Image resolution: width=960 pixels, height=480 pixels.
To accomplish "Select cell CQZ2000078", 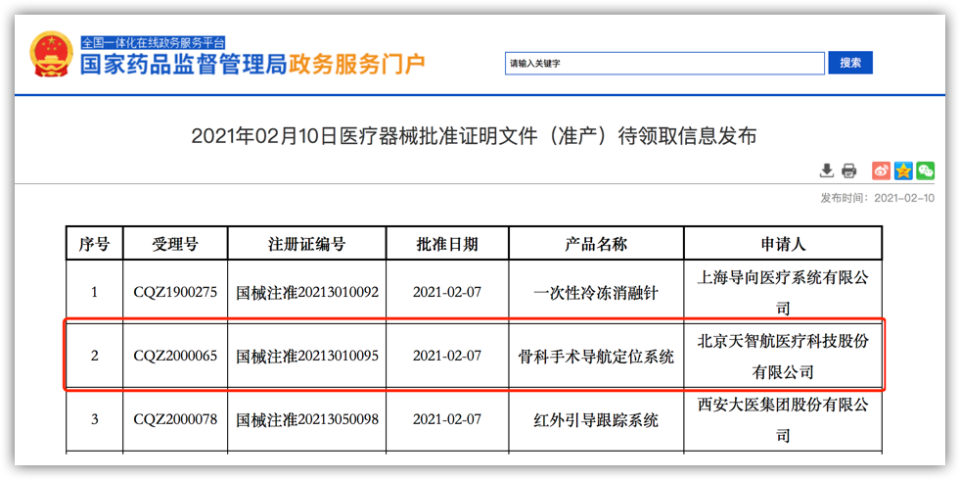I will [175, 419].
